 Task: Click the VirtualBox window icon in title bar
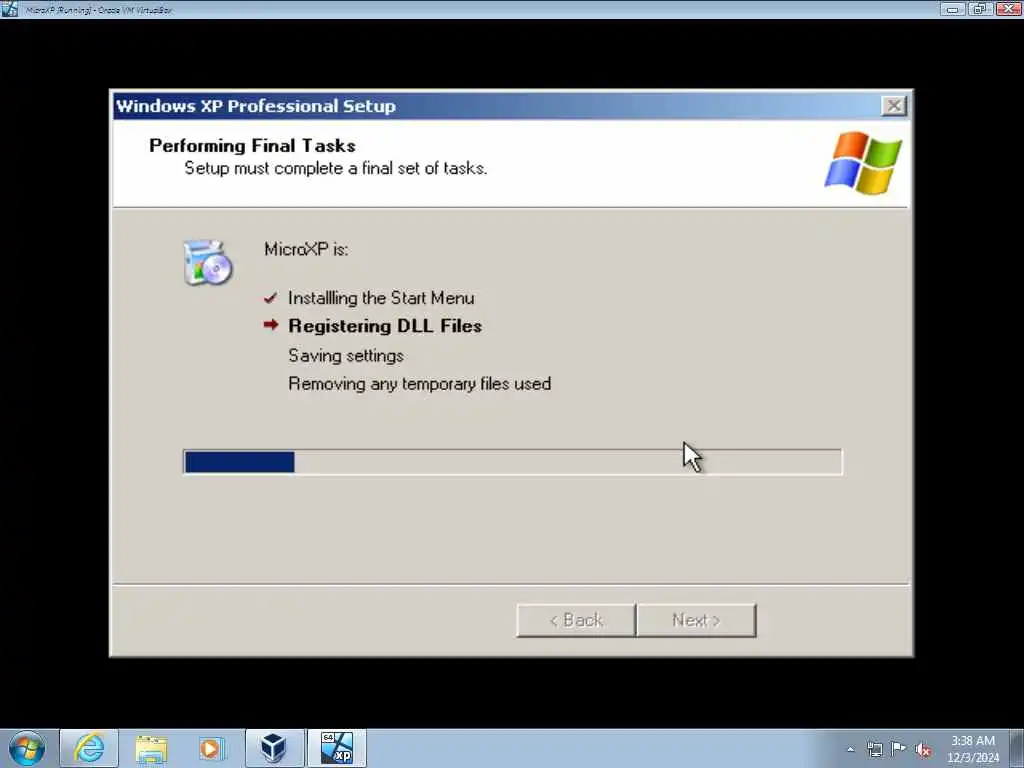pyautogui.click(x=9, y=9)
